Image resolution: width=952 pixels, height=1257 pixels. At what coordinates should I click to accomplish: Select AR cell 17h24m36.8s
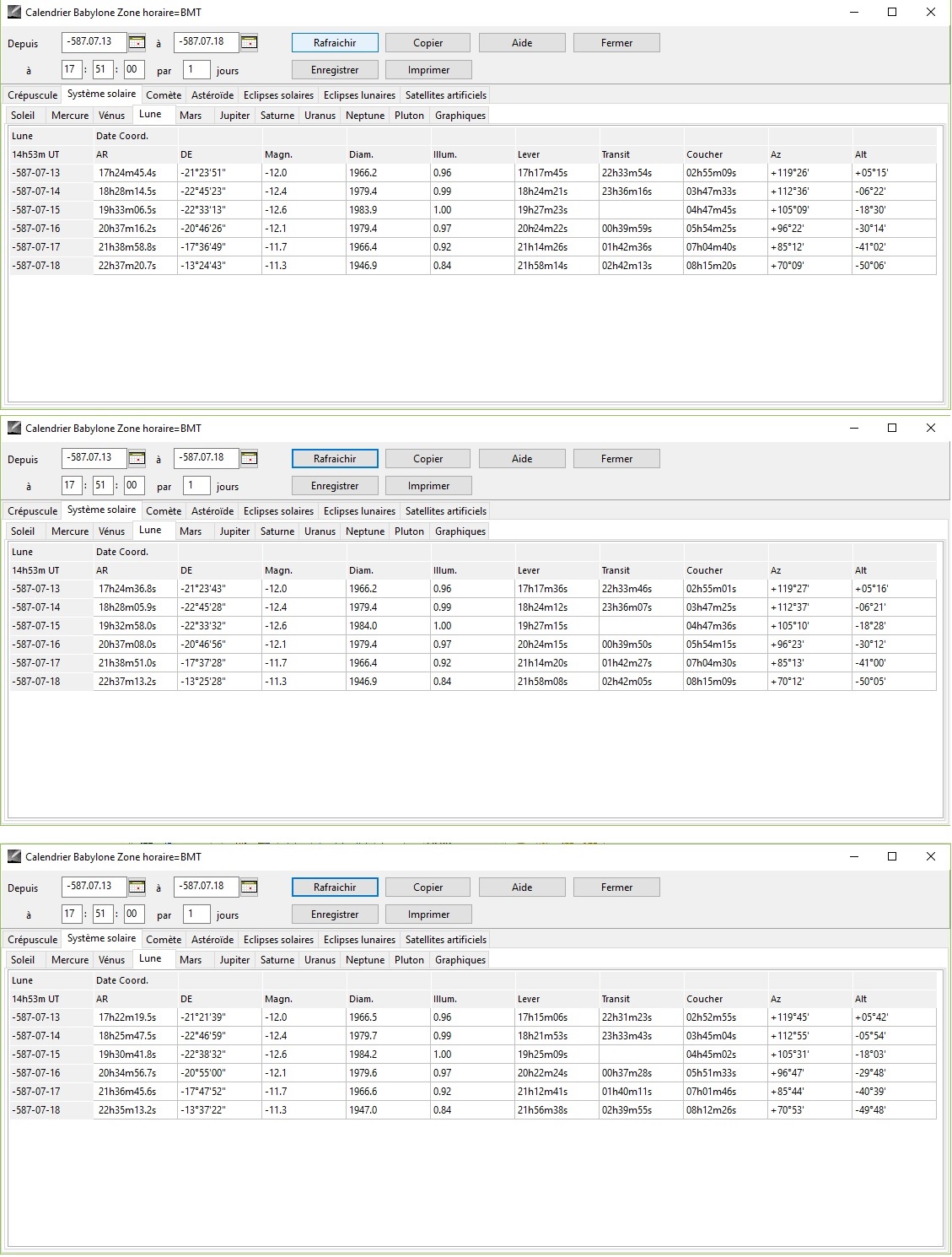(x=135, y=589)
